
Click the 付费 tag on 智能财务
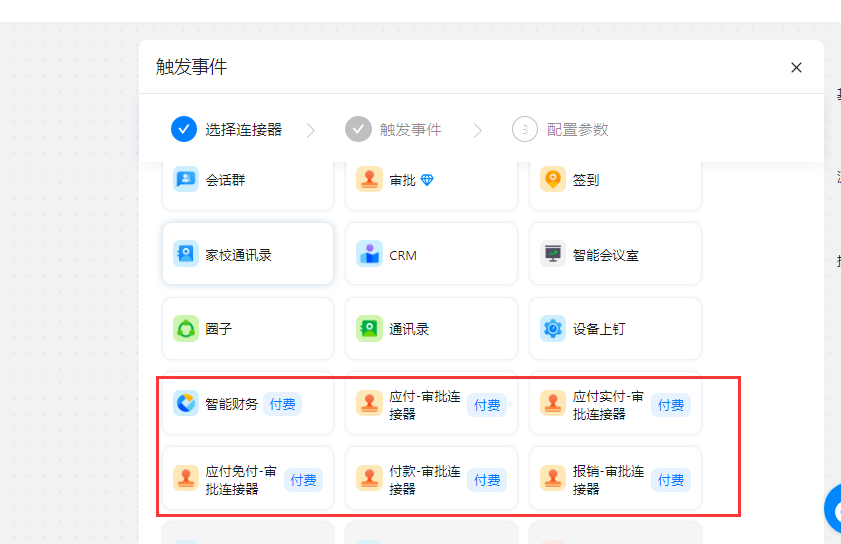coord(282,404)
